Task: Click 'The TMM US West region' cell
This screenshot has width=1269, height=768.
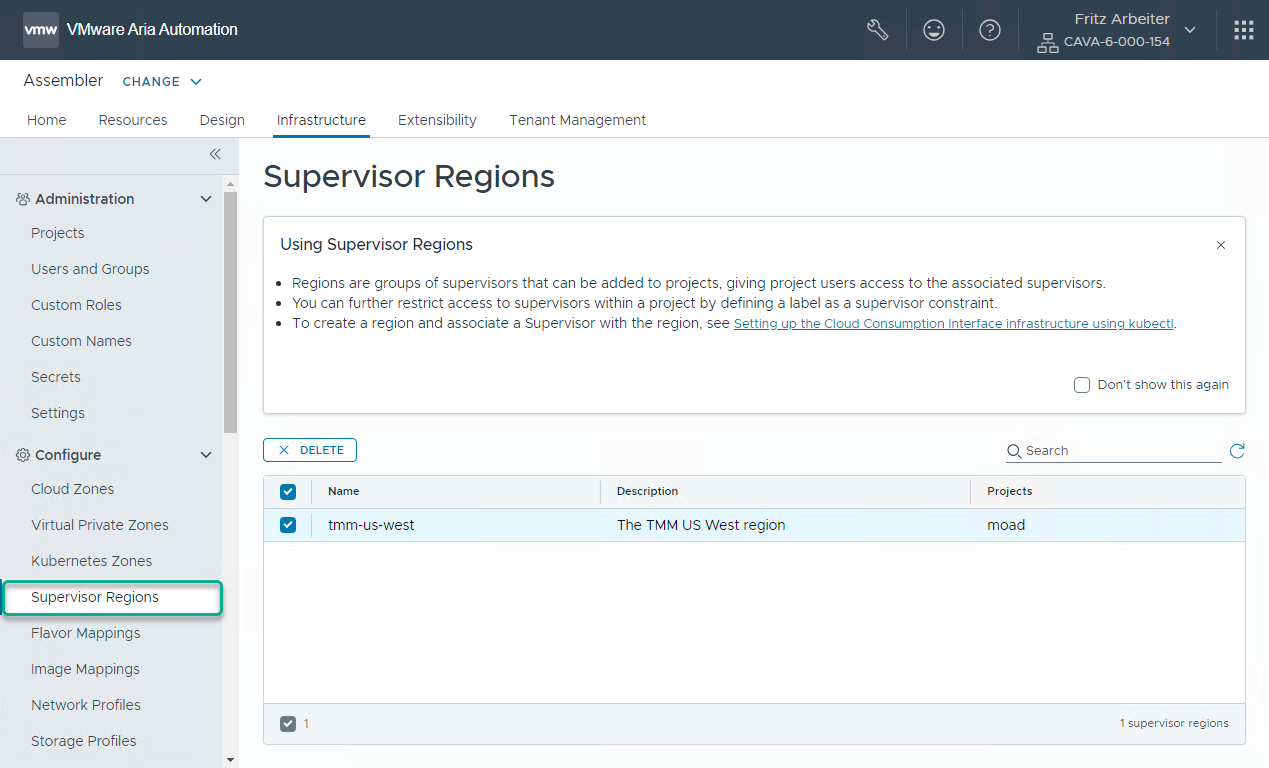Action: (x=701, y=525)
